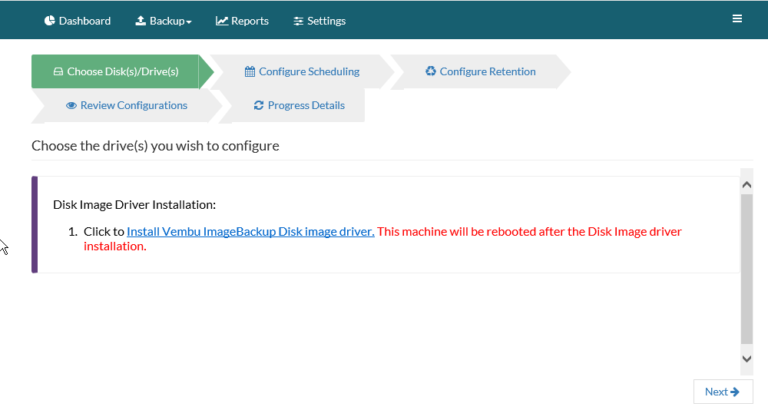
Task: Click the Settings sliders icon
Action: coord(298,21)
